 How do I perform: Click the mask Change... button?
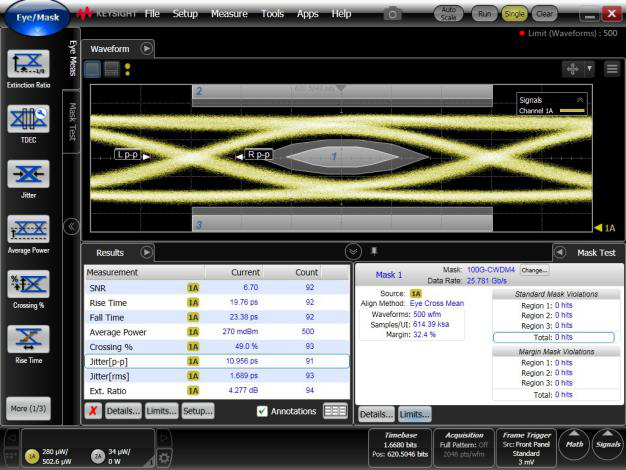534,270
